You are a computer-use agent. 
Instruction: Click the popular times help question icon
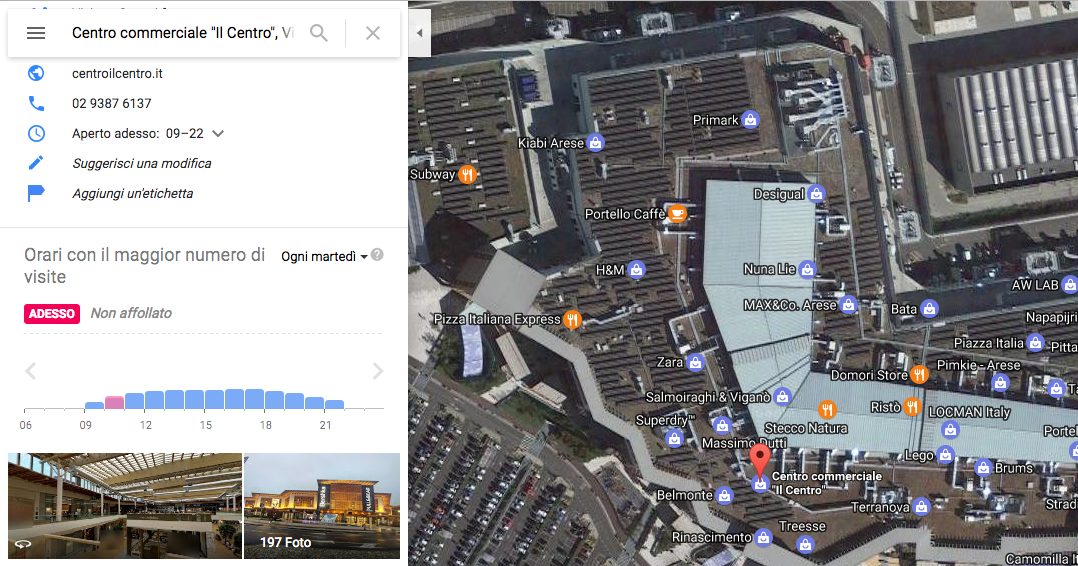point(377,255)
